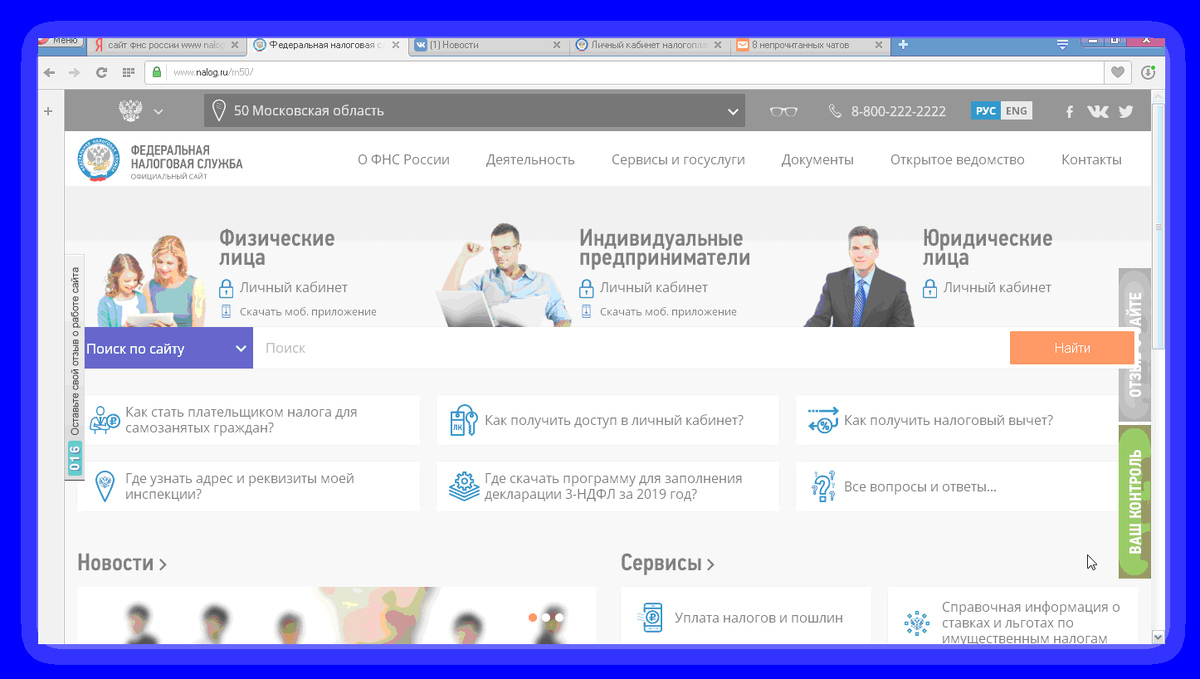
Task: Switch site language to РУС
Action: [985, 111]
